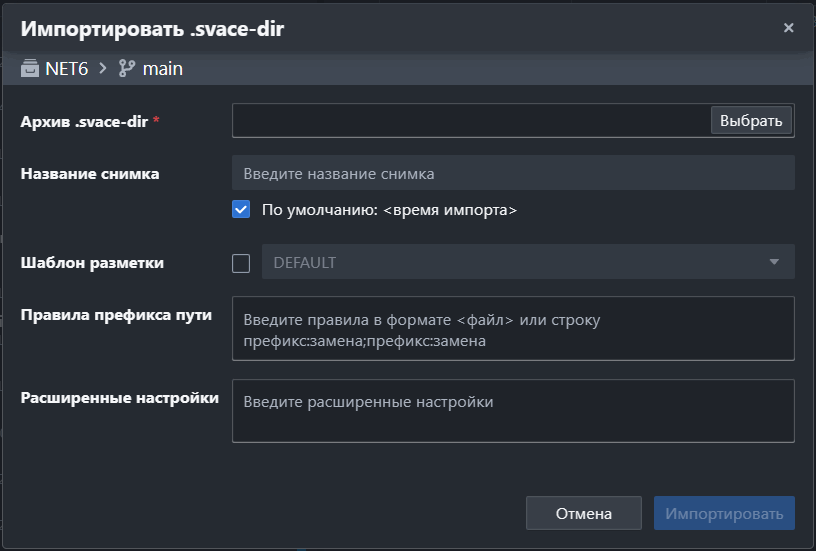Click the Выбрать button
This screenshot has width=816, height=551.
751,120
